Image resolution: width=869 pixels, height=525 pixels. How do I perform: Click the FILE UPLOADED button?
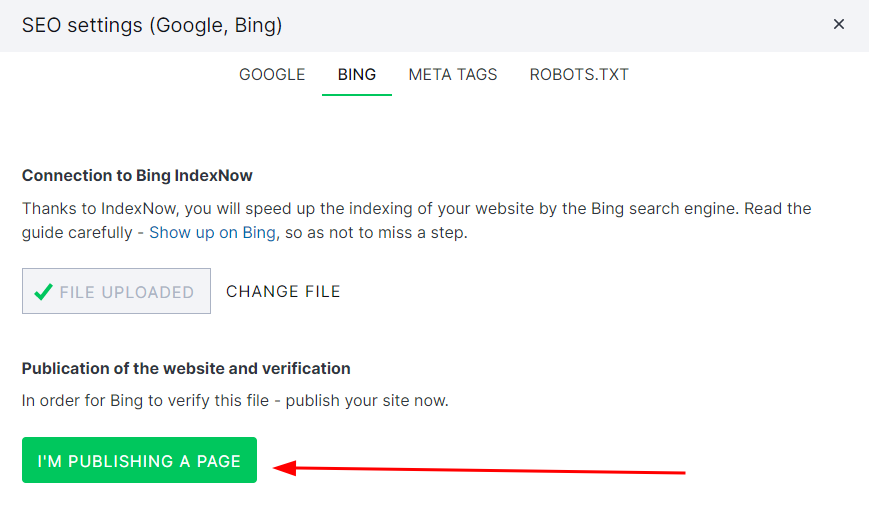(116, 292)
